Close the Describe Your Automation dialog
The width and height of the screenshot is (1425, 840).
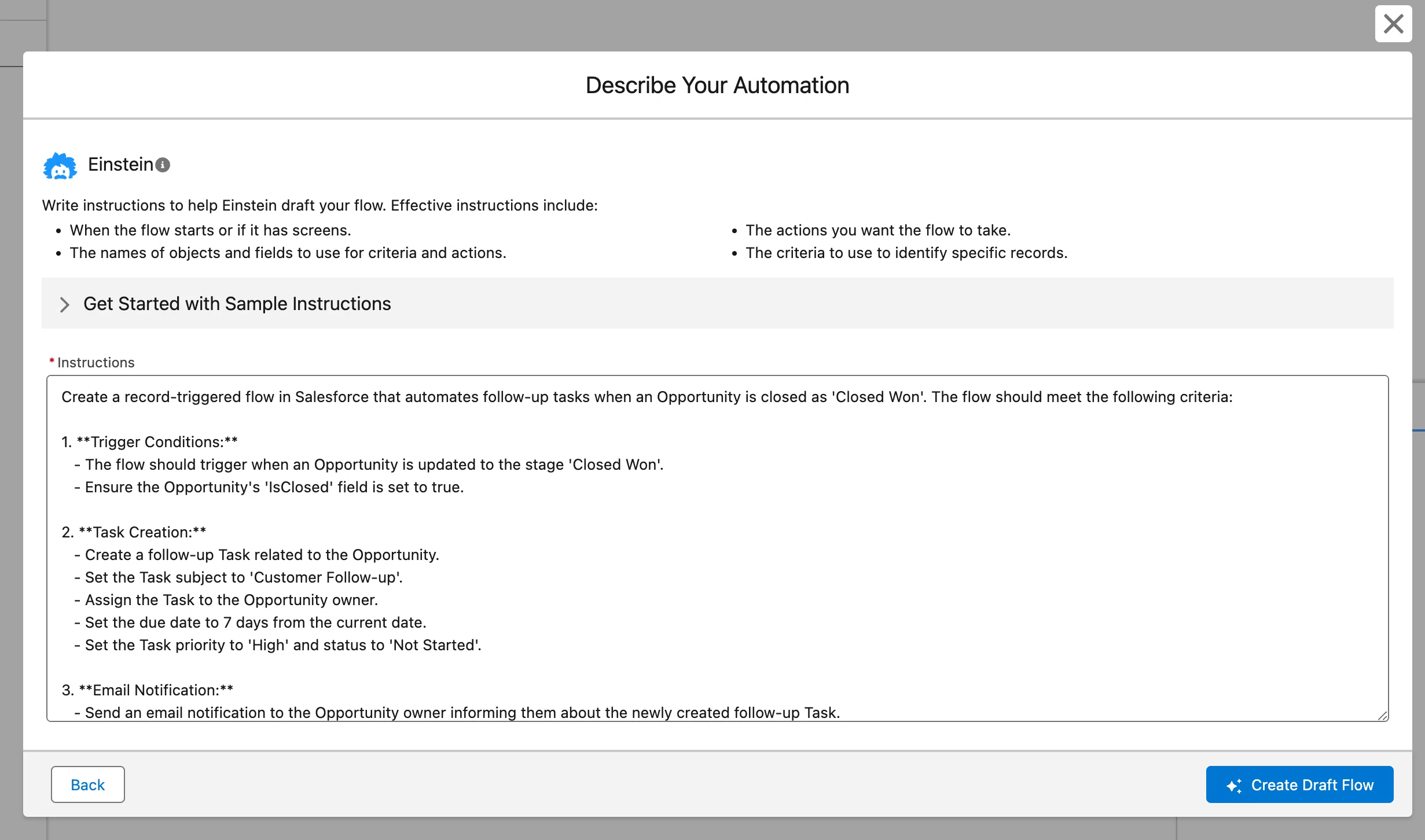pos(1393,24)
